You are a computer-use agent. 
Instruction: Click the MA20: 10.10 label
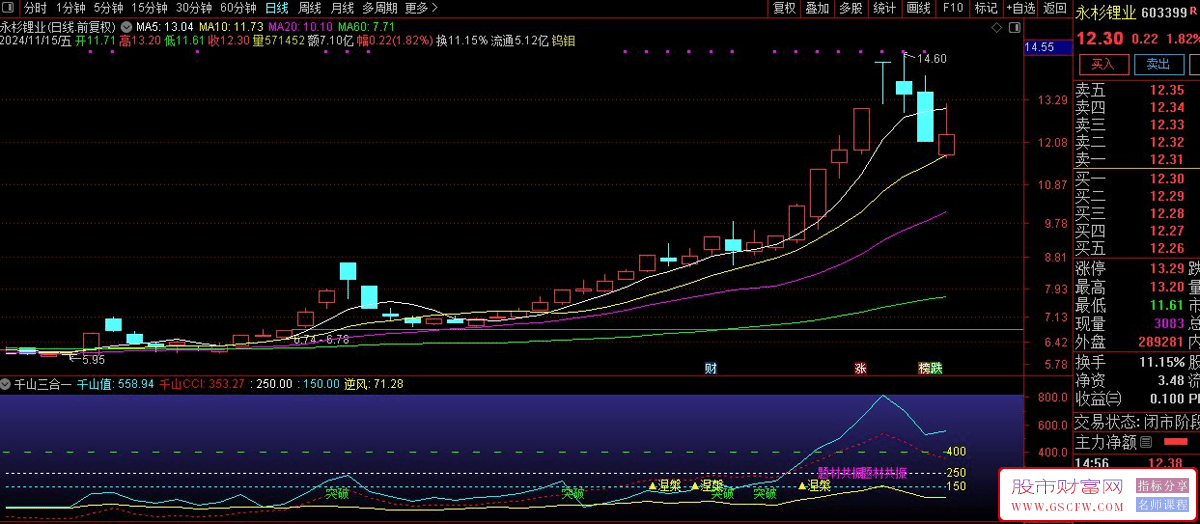(300, 26)
